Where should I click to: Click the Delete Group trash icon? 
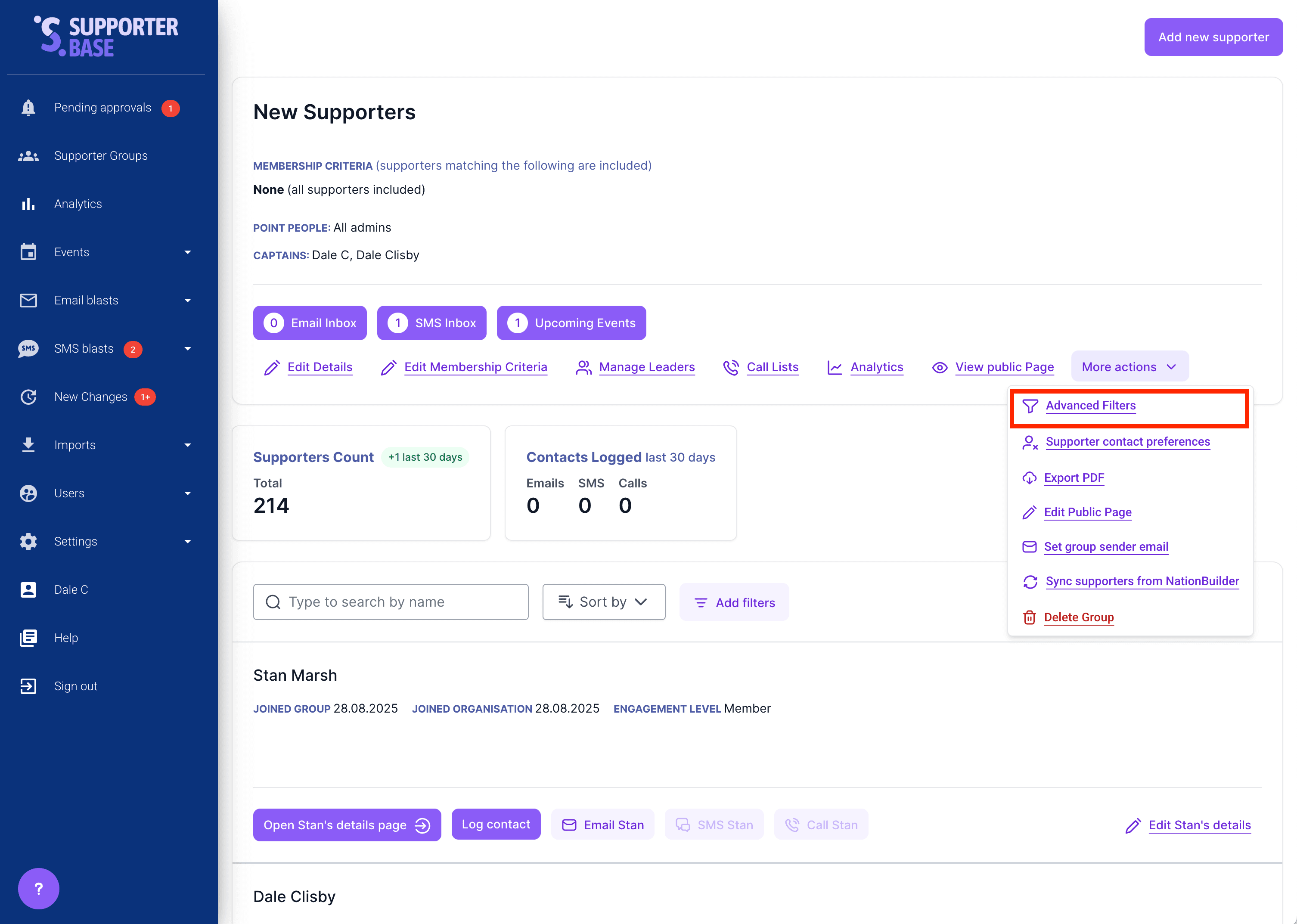coord(1029,617)
